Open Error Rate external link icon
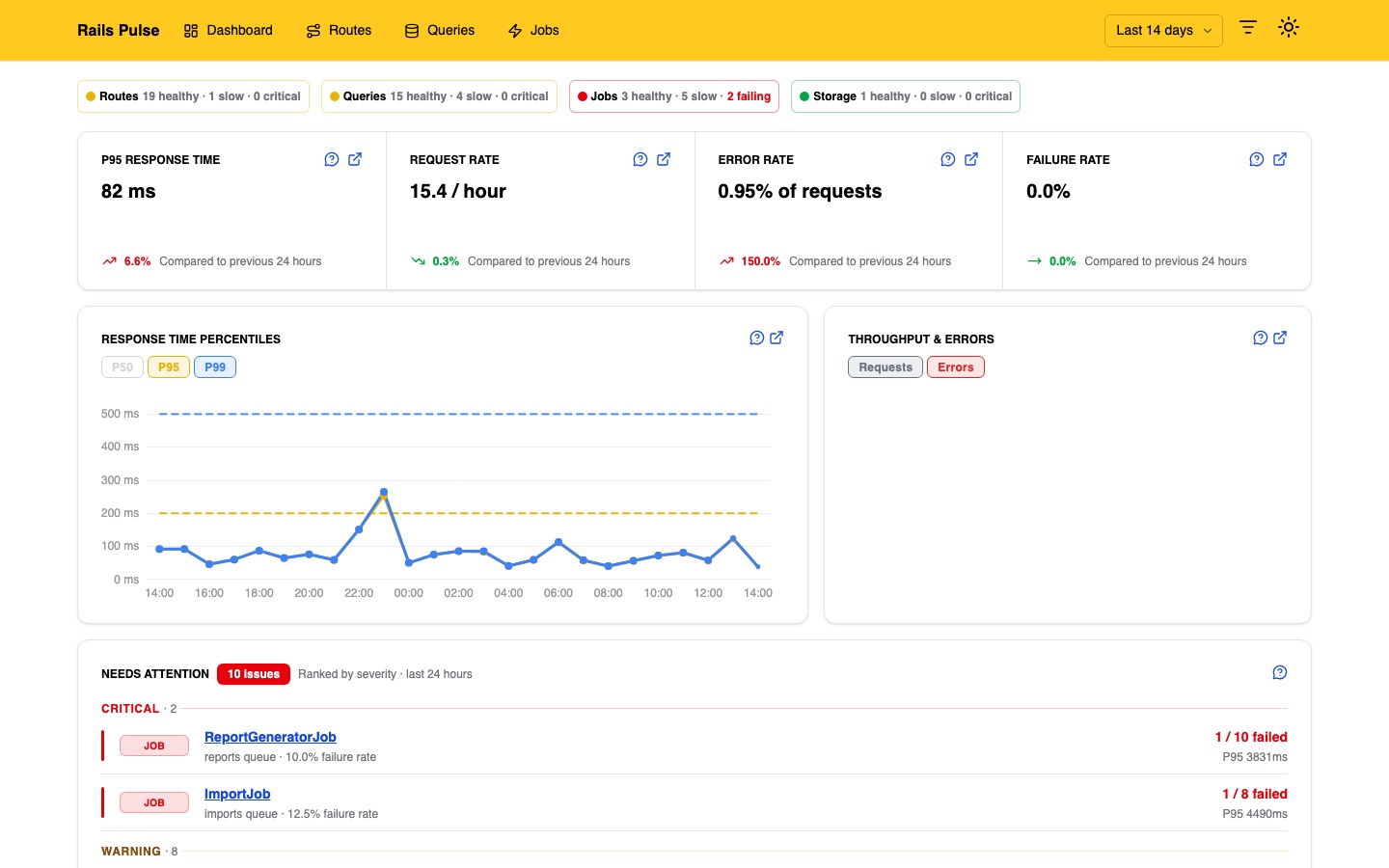Screen dimensions: 1389x868 click(x=971, y=159)
